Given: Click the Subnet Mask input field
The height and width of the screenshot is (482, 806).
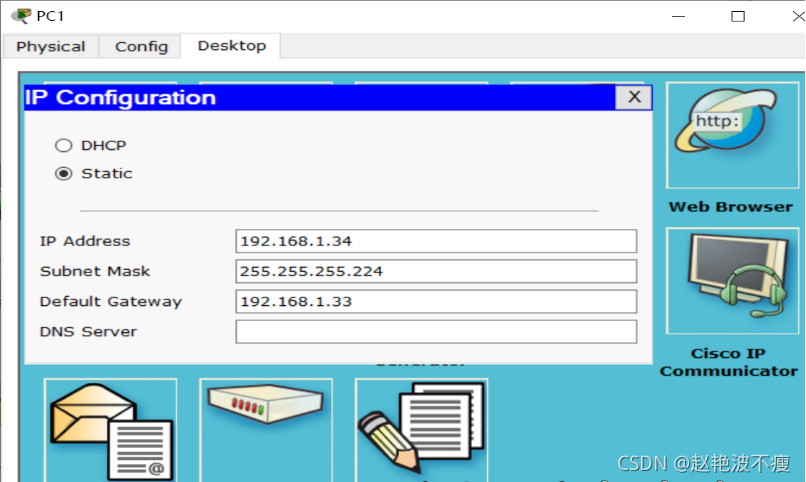Looking at the screenshot, I should point(436,271).
